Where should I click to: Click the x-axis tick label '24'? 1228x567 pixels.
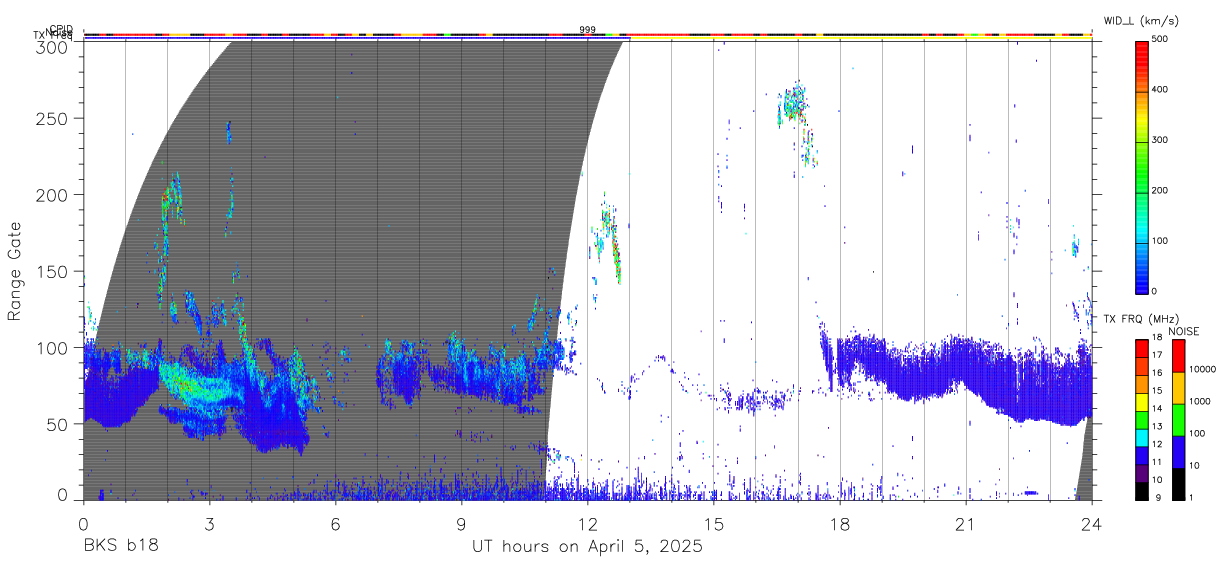1091,524
